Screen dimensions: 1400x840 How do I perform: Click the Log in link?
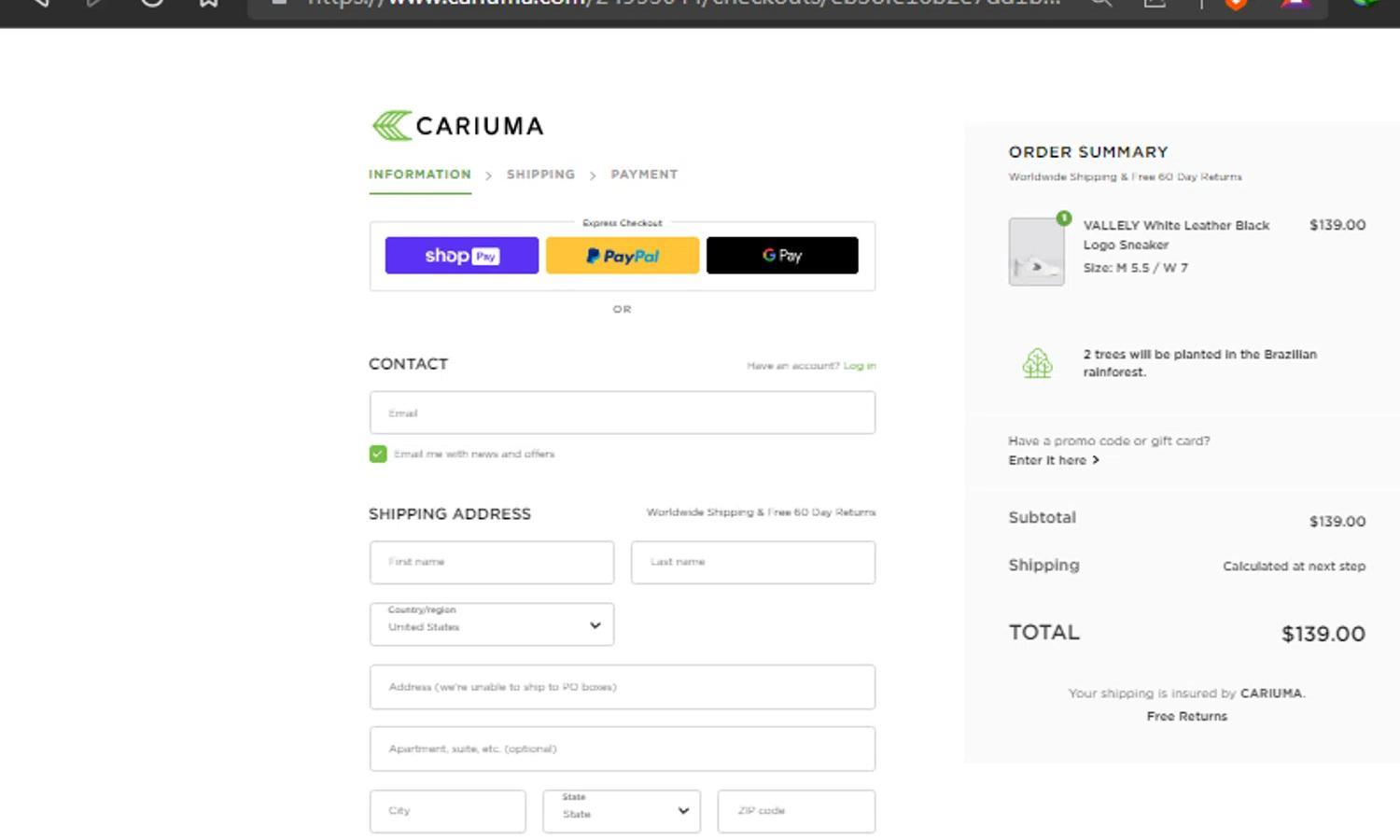tap(860, 366)
